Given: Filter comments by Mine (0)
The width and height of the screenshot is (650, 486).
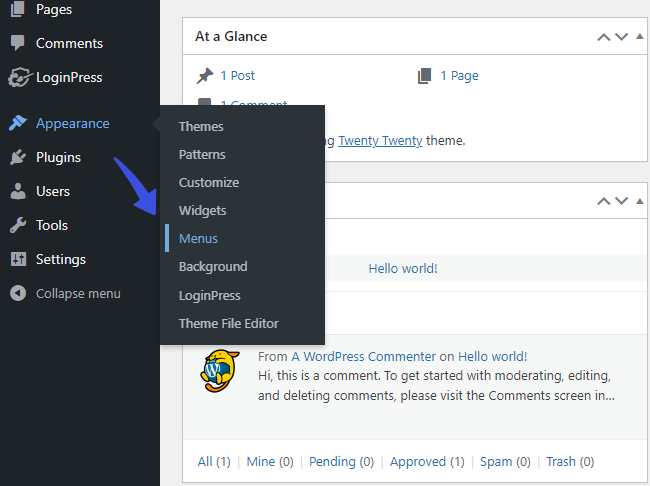Looking at the screenshot, I should 270,462.
